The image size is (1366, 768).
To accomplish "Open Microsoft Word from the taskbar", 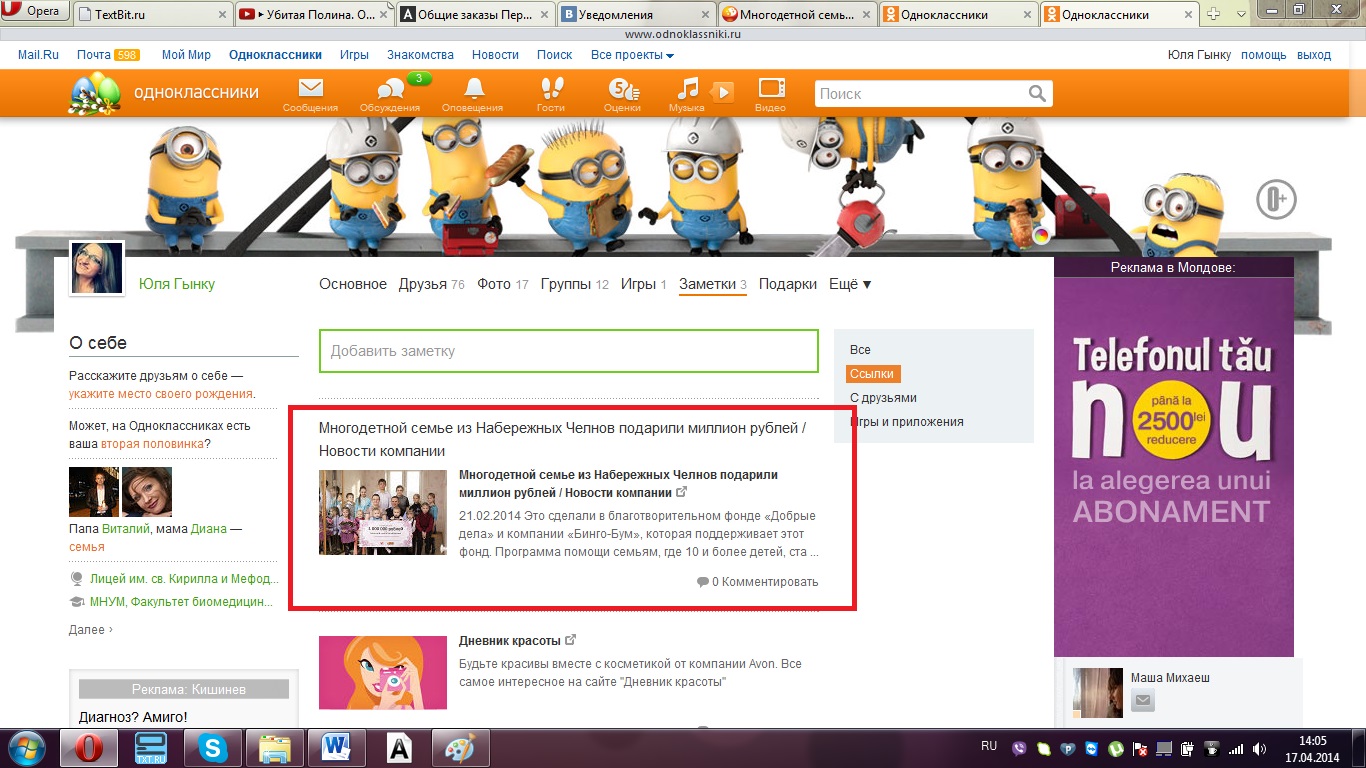I will (x=336, y=748).
